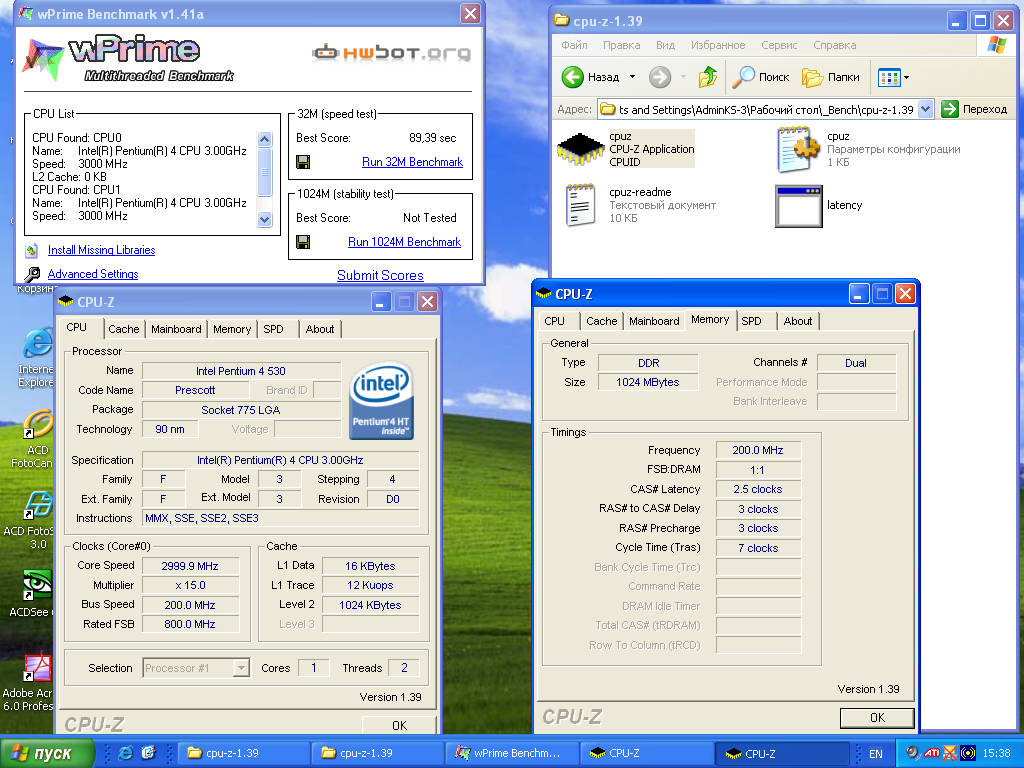The height and width of the screenshot is (768, 1024).
Task: Go back with the green Назад arrow
Action: tap(573, 77)
